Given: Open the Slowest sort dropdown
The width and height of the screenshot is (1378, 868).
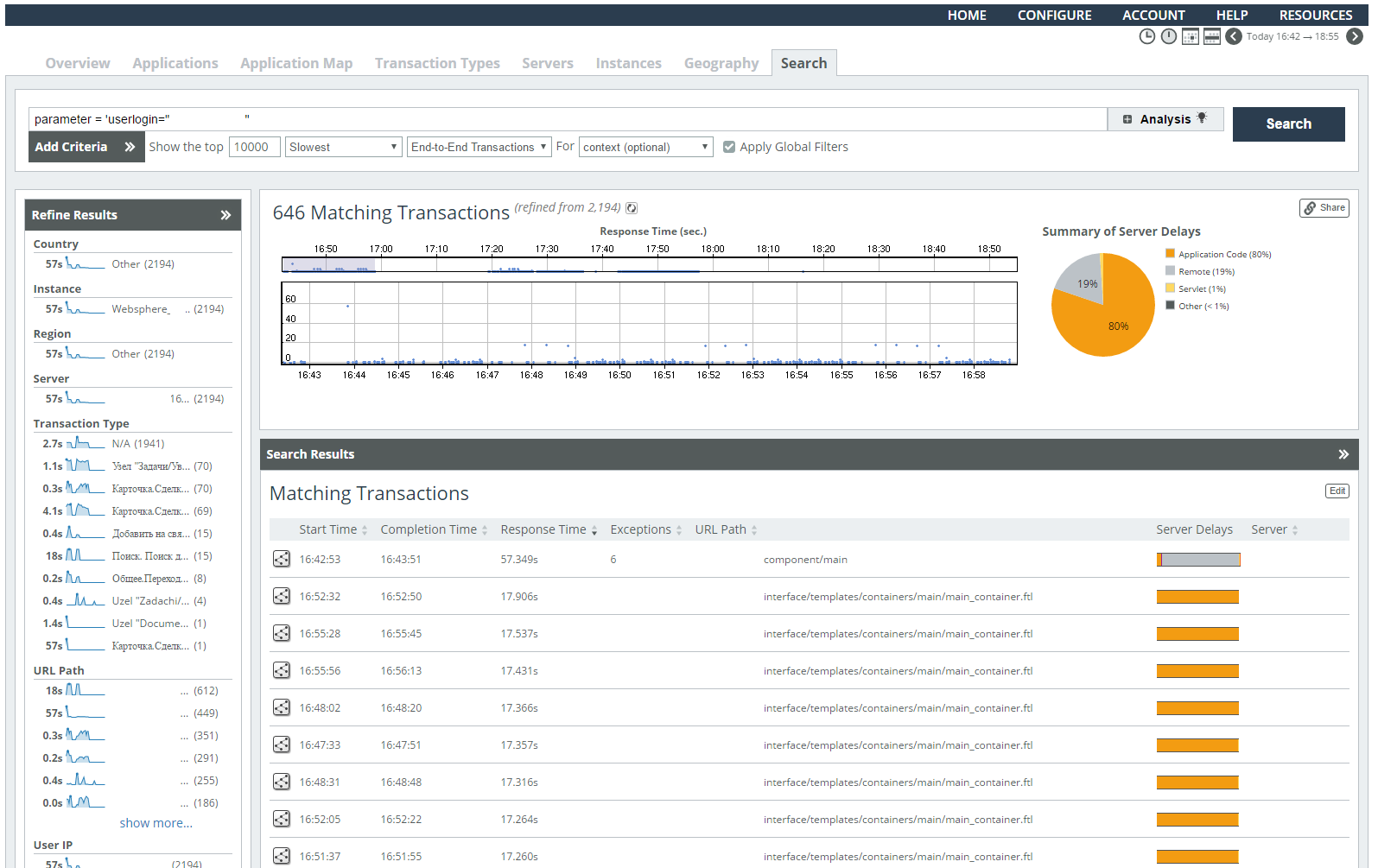Looking at the screenshot, I should tap(344, 147).
